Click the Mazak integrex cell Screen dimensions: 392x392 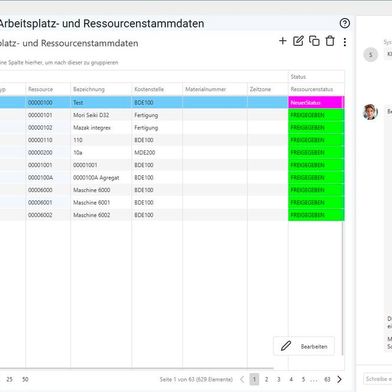101,128
